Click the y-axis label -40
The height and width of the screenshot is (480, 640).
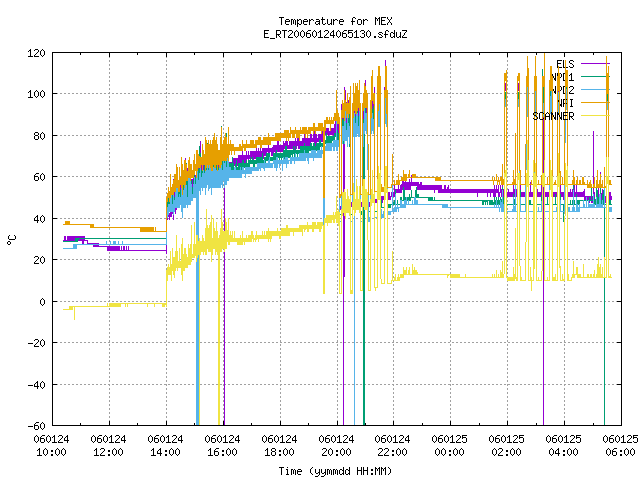(x=36, y=385)
